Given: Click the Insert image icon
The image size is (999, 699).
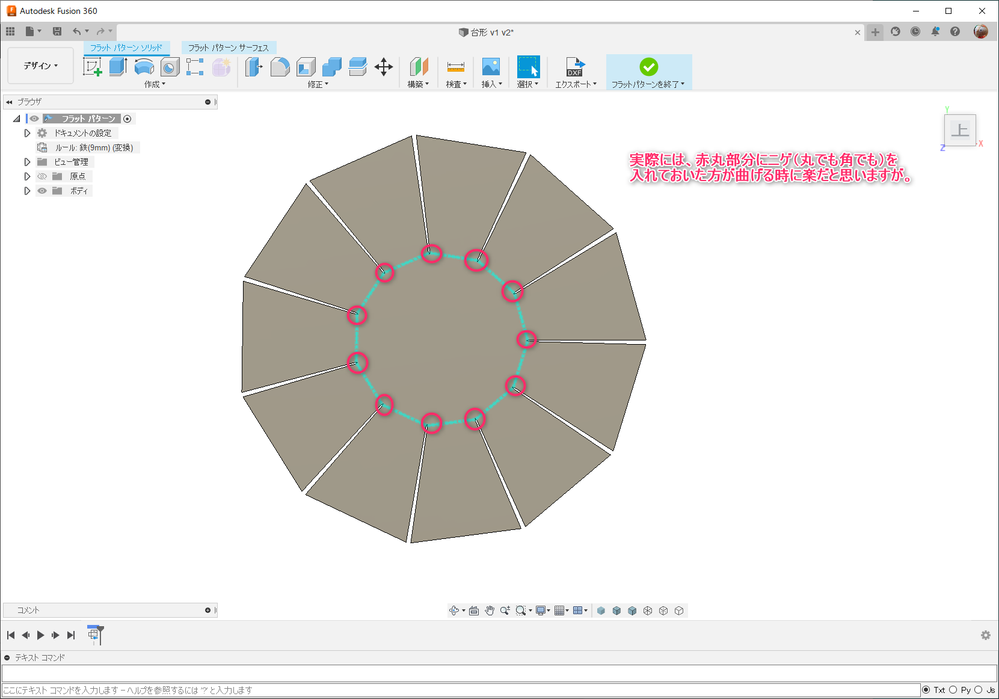Looking at the screenshot, I should tap(491, 67).
